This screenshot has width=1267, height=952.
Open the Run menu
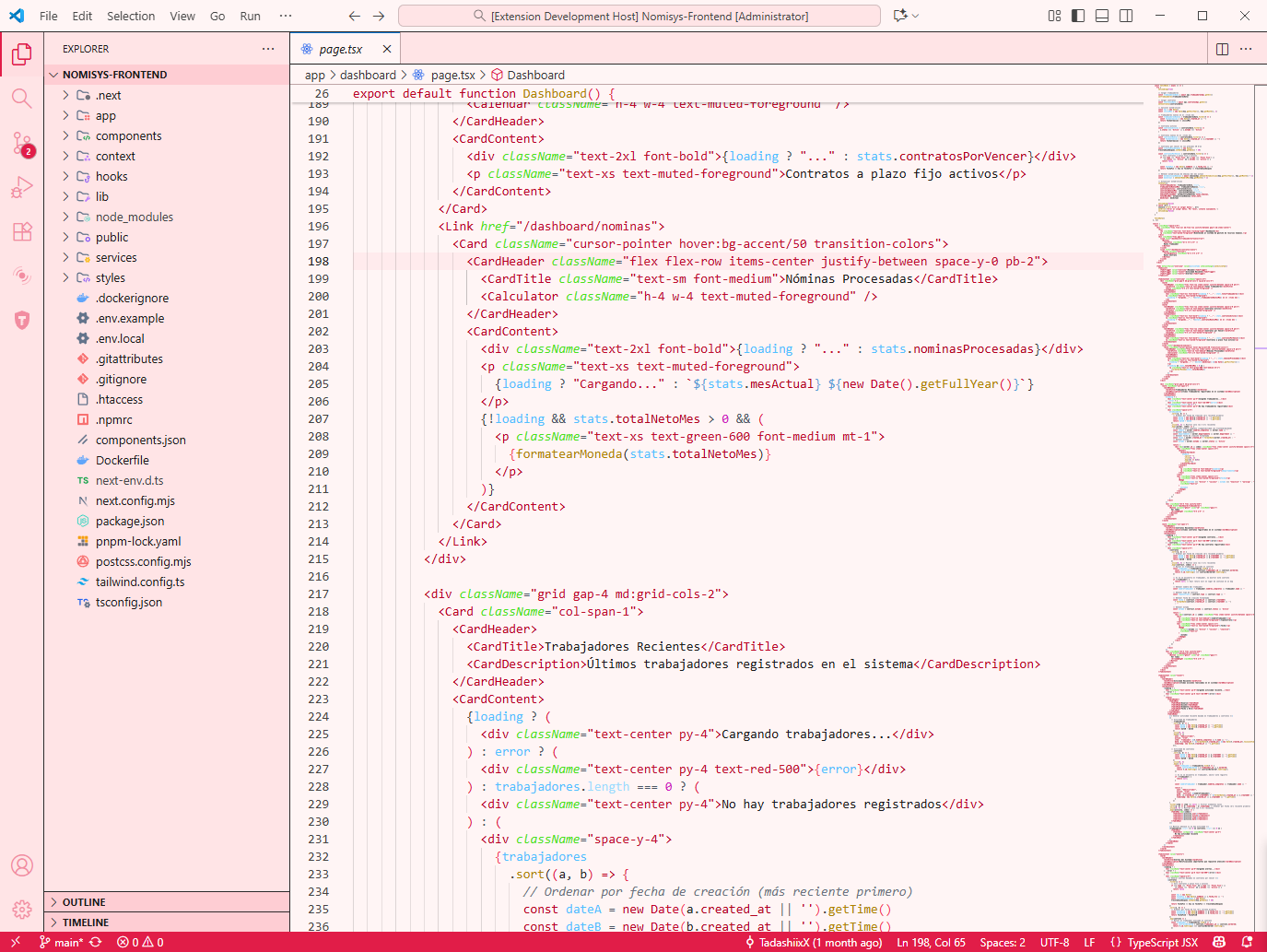click(250, 16)
